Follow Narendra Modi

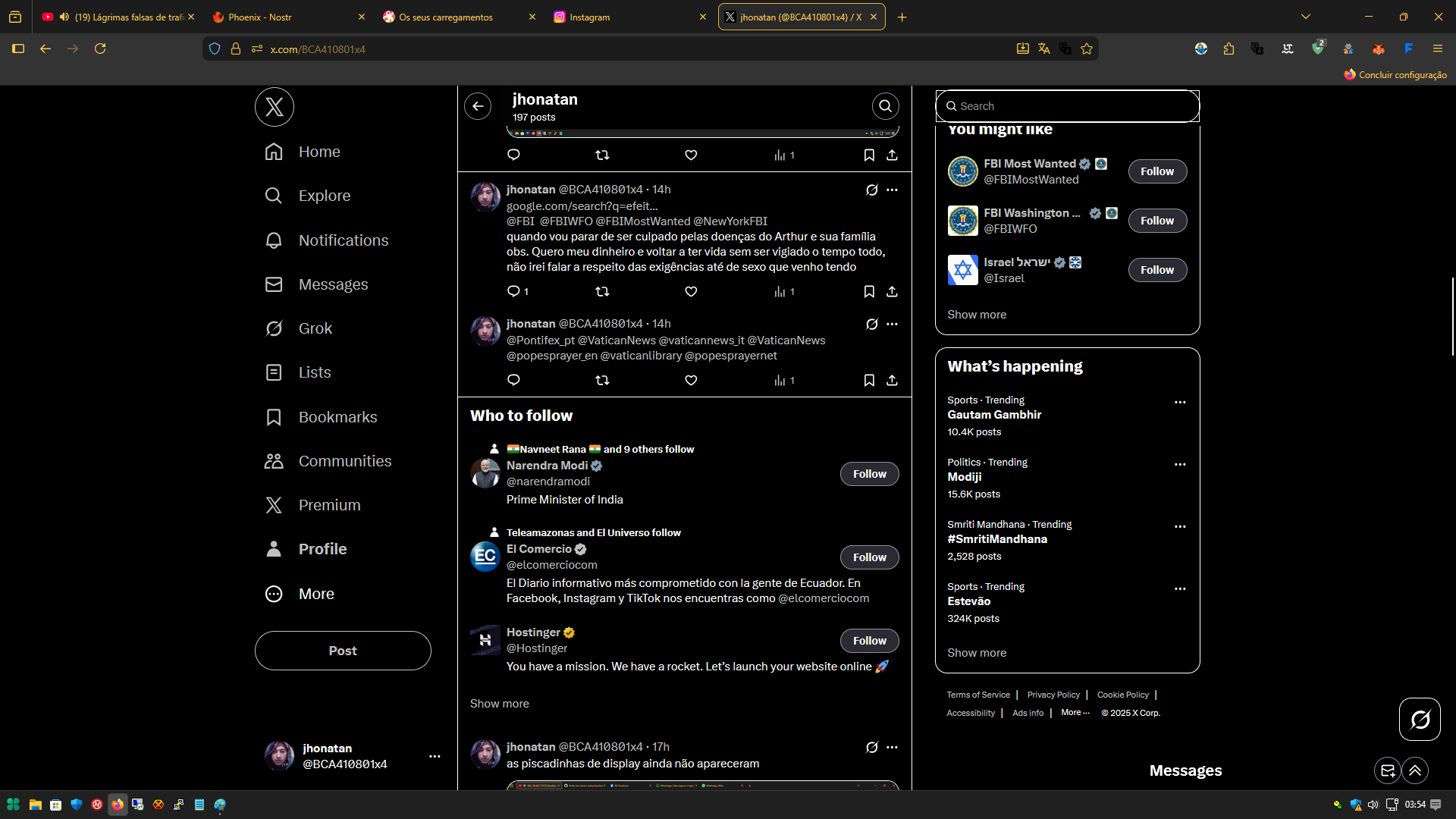click(x=869, y=474)
